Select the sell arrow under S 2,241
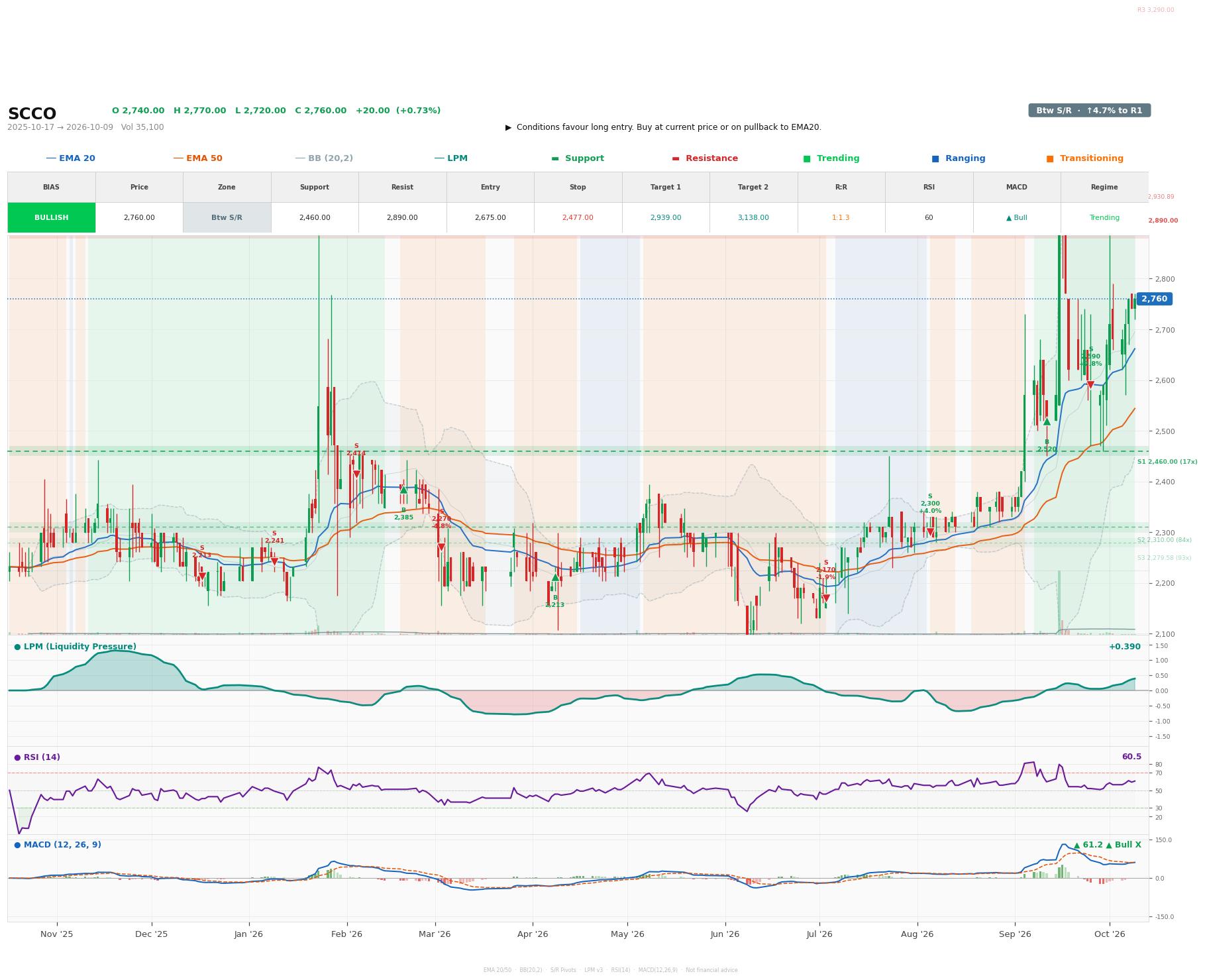The height and width of the screenshot is (980, 1205). [274, 562]
